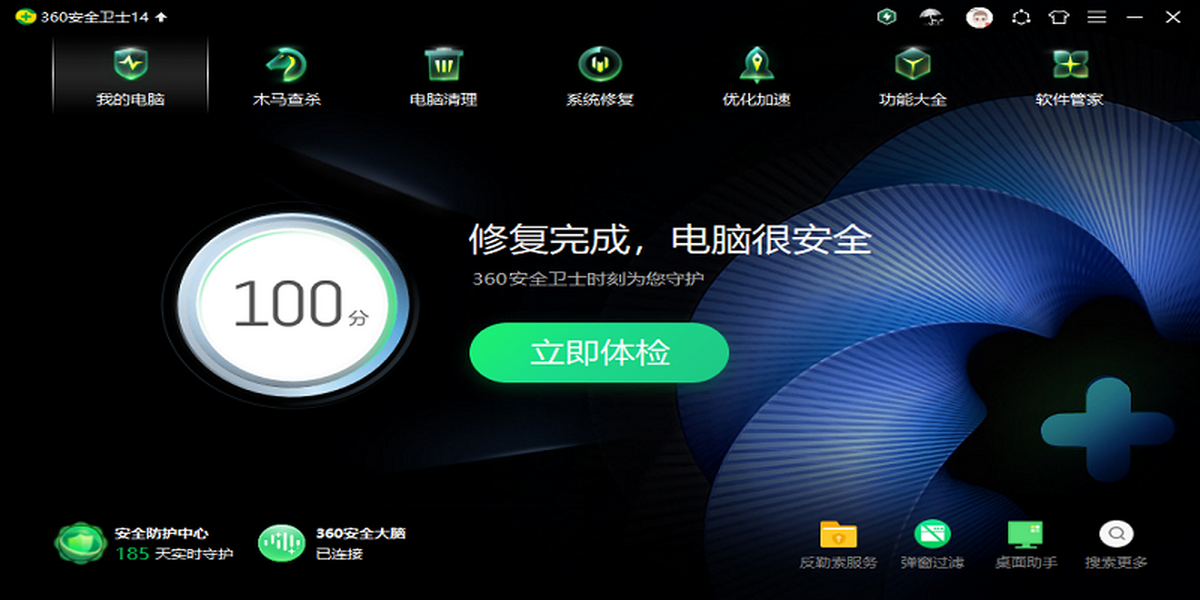
Task: Click the 360安全大脑 icon
Action: [x=283, y=542]
